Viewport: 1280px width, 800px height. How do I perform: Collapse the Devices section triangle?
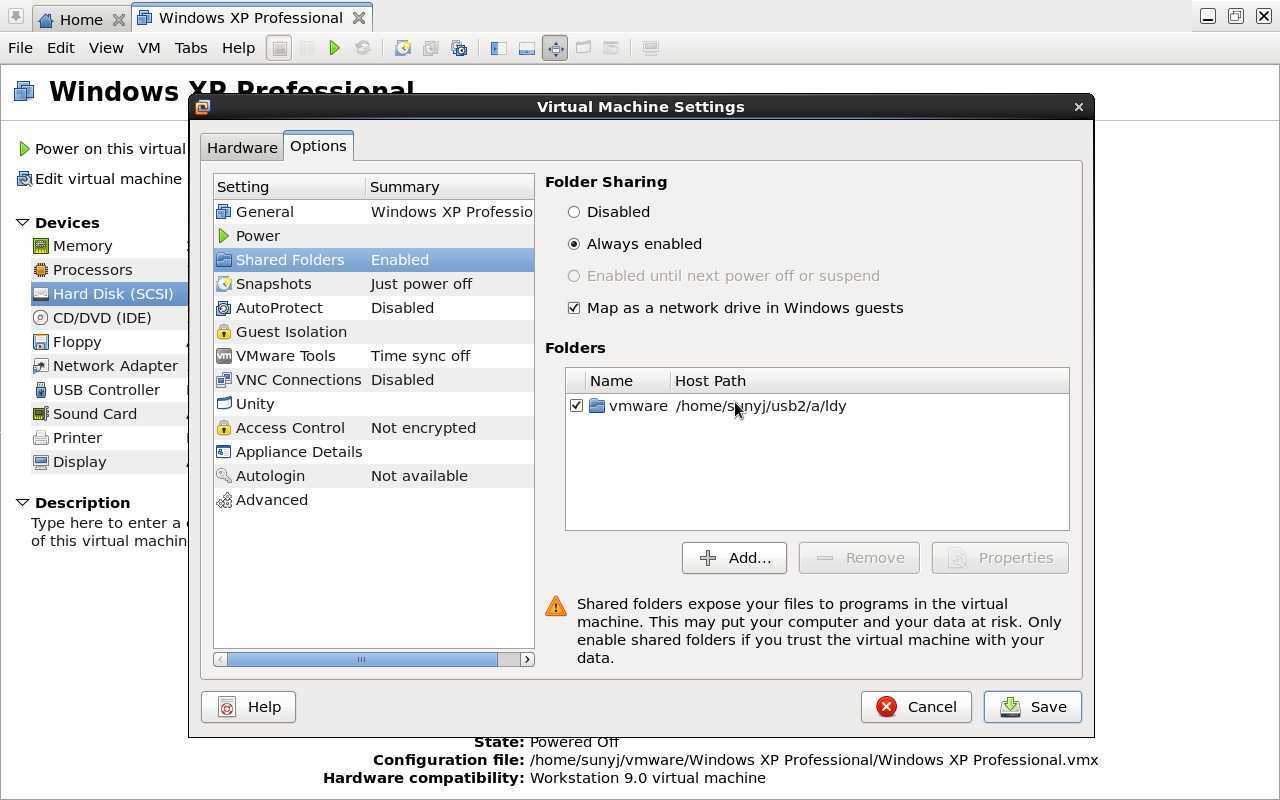pyautogui.click(x=22, y=223)
